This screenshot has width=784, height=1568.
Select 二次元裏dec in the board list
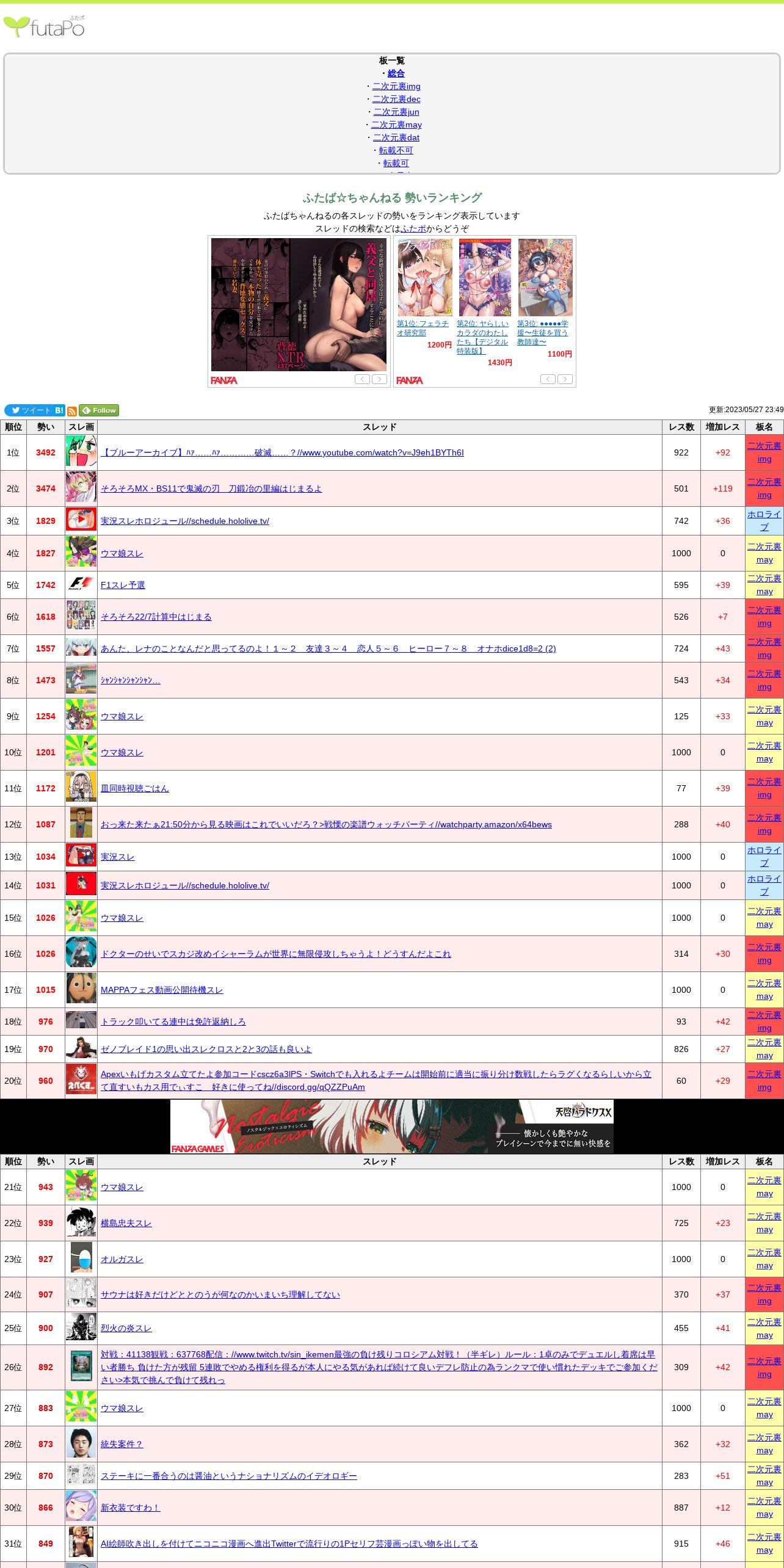click(396, 99)
